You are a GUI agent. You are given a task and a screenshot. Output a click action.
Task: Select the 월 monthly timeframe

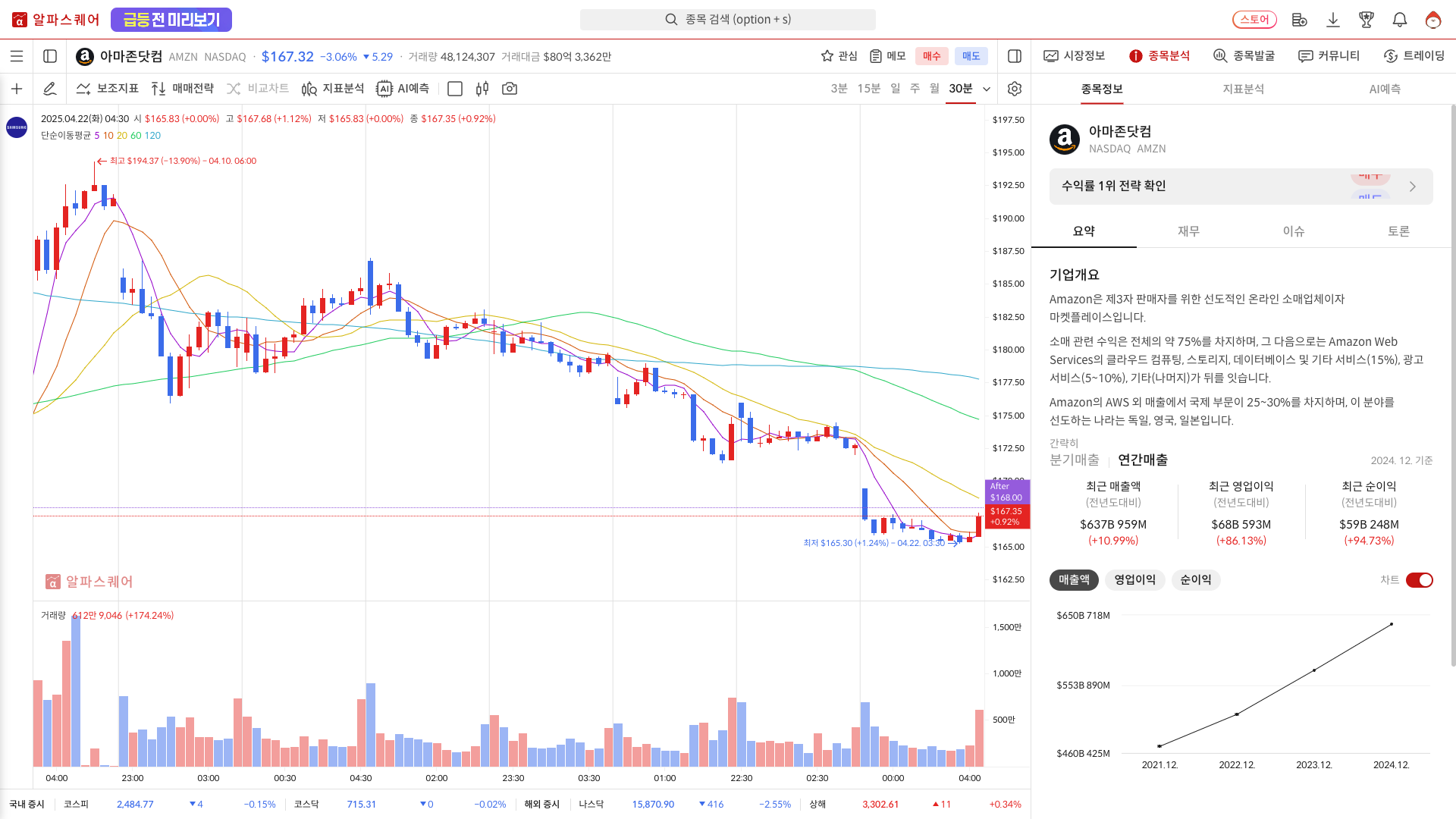coord(934,89)
